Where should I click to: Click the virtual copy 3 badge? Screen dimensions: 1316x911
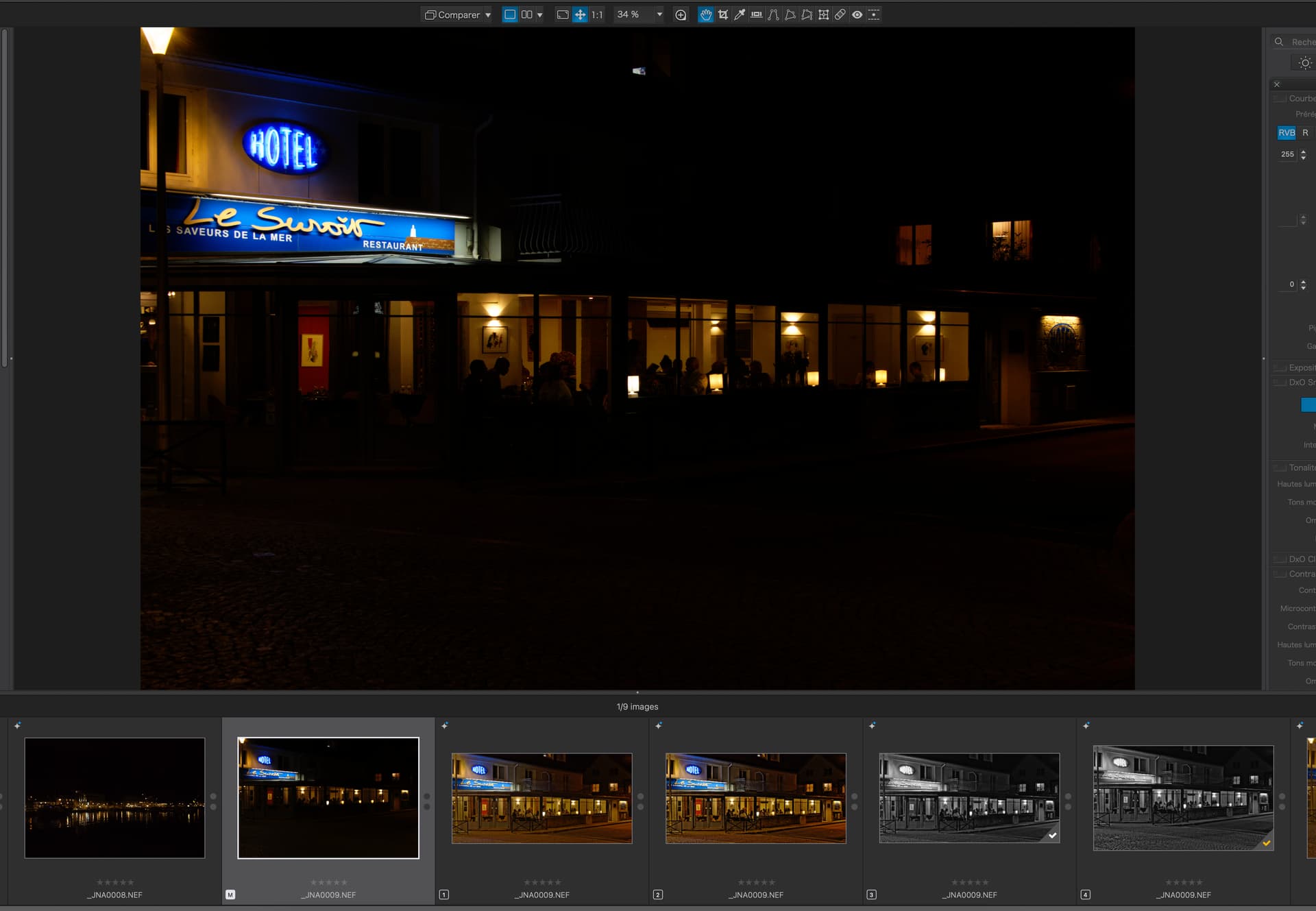[872, 895]
